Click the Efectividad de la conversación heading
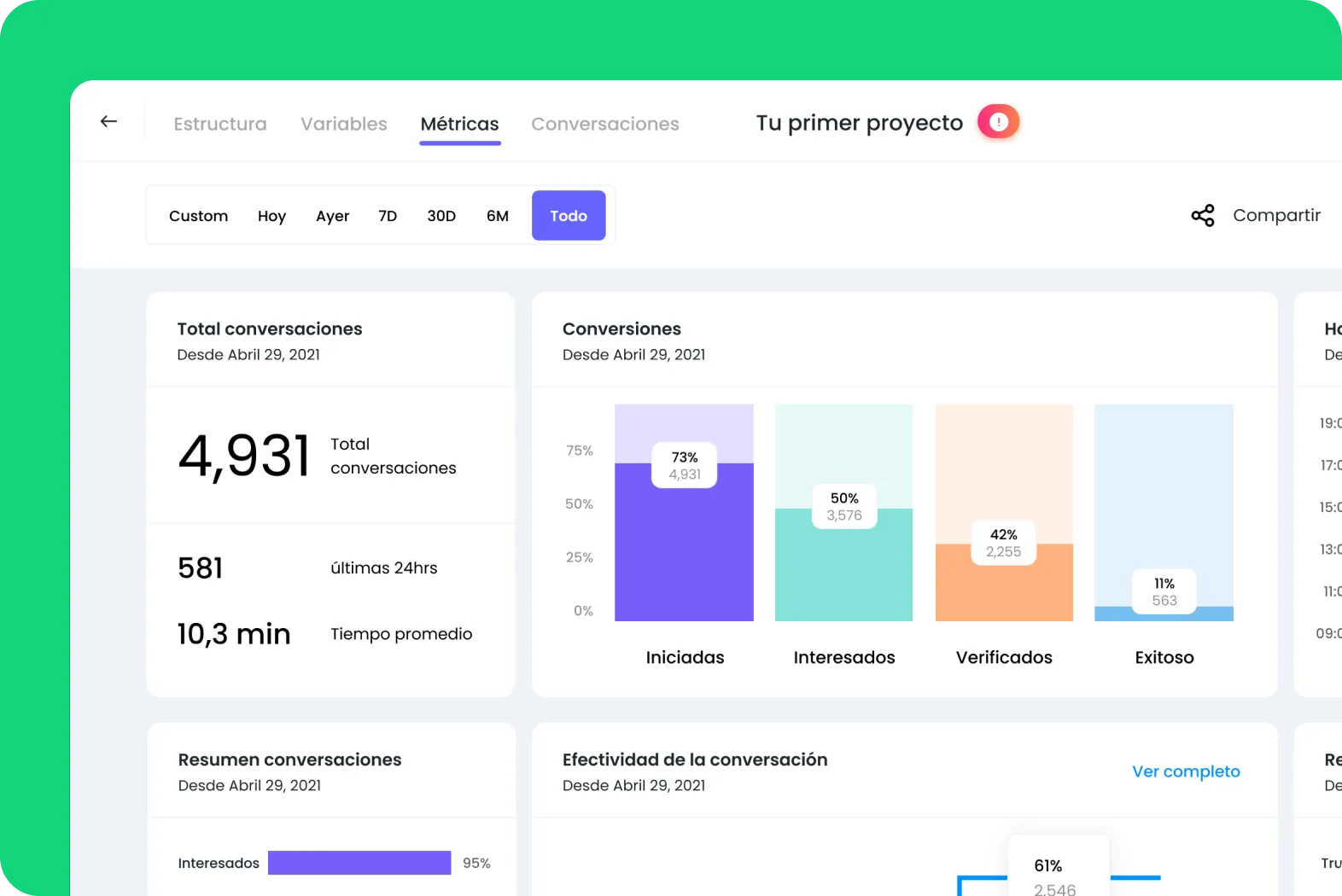The image size is (1342, 896). (695, 759)
